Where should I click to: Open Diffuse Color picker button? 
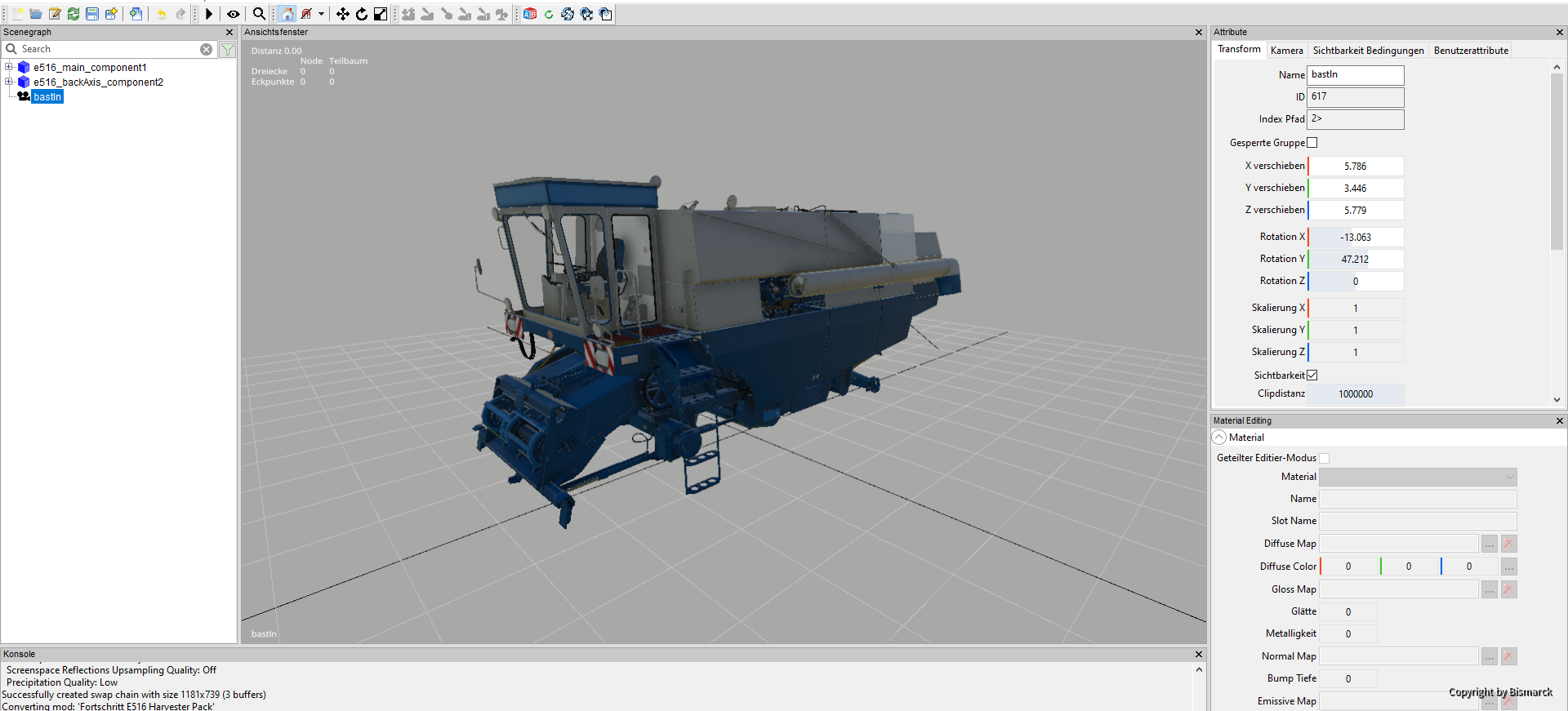[x=1508, y=567]
